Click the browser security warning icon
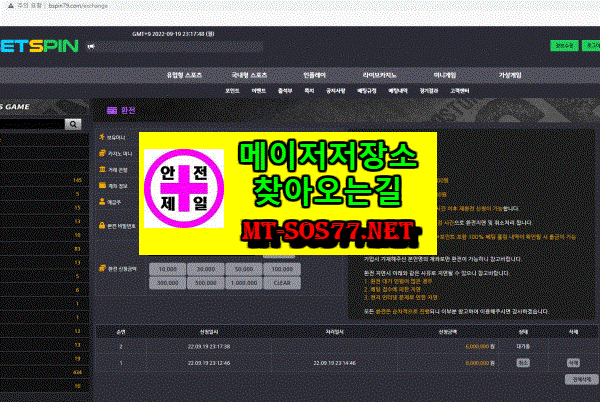600x402 pixels. coord(11,6)
